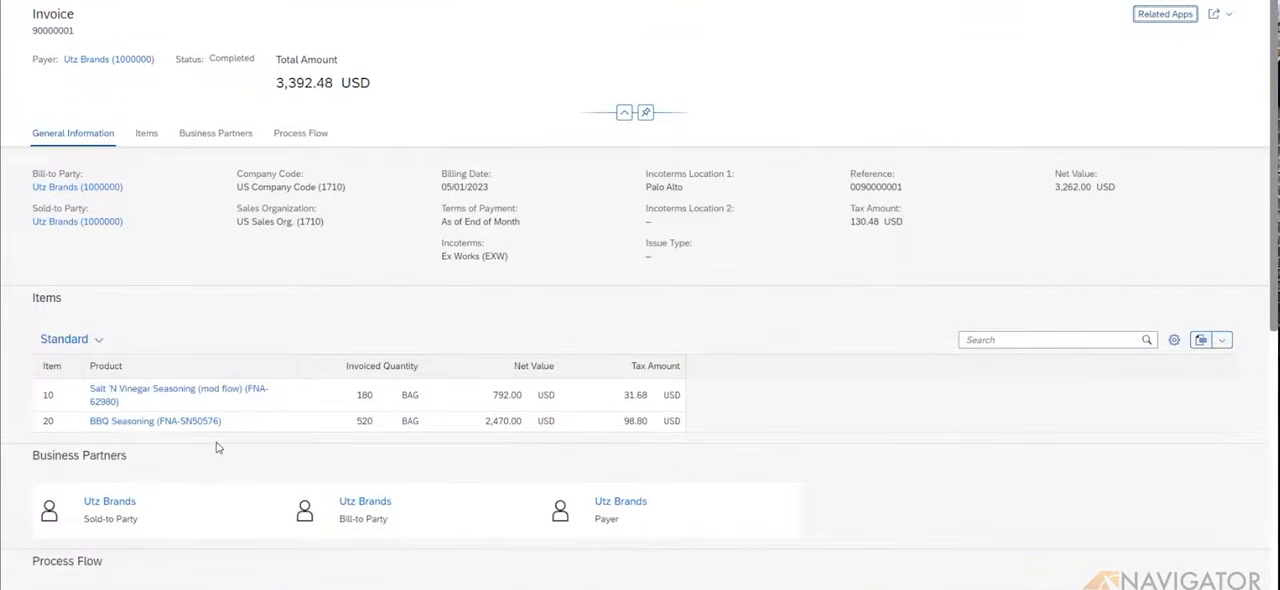Click Incoterms Location 1 value Palo Alto

tap(664, 187)
